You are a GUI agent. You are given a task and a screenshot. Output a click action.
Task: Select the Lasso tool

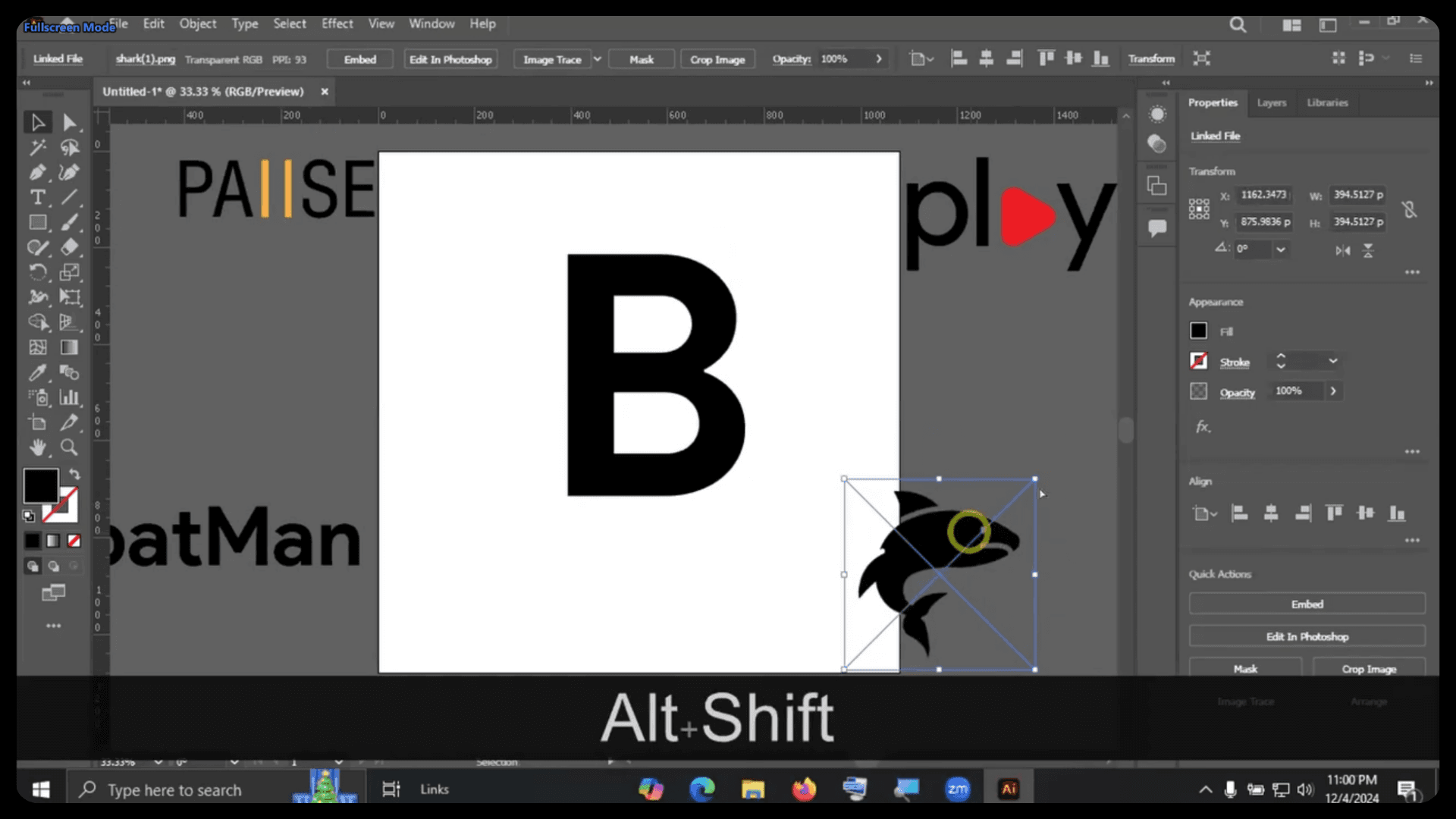69,147
